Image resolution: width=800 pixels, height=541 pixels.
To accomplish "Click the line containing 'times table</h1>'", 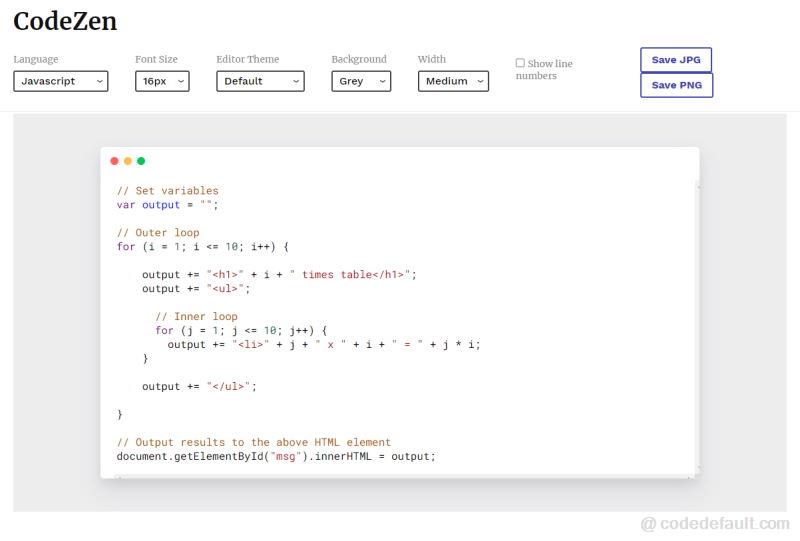I will tap(279, 275).
